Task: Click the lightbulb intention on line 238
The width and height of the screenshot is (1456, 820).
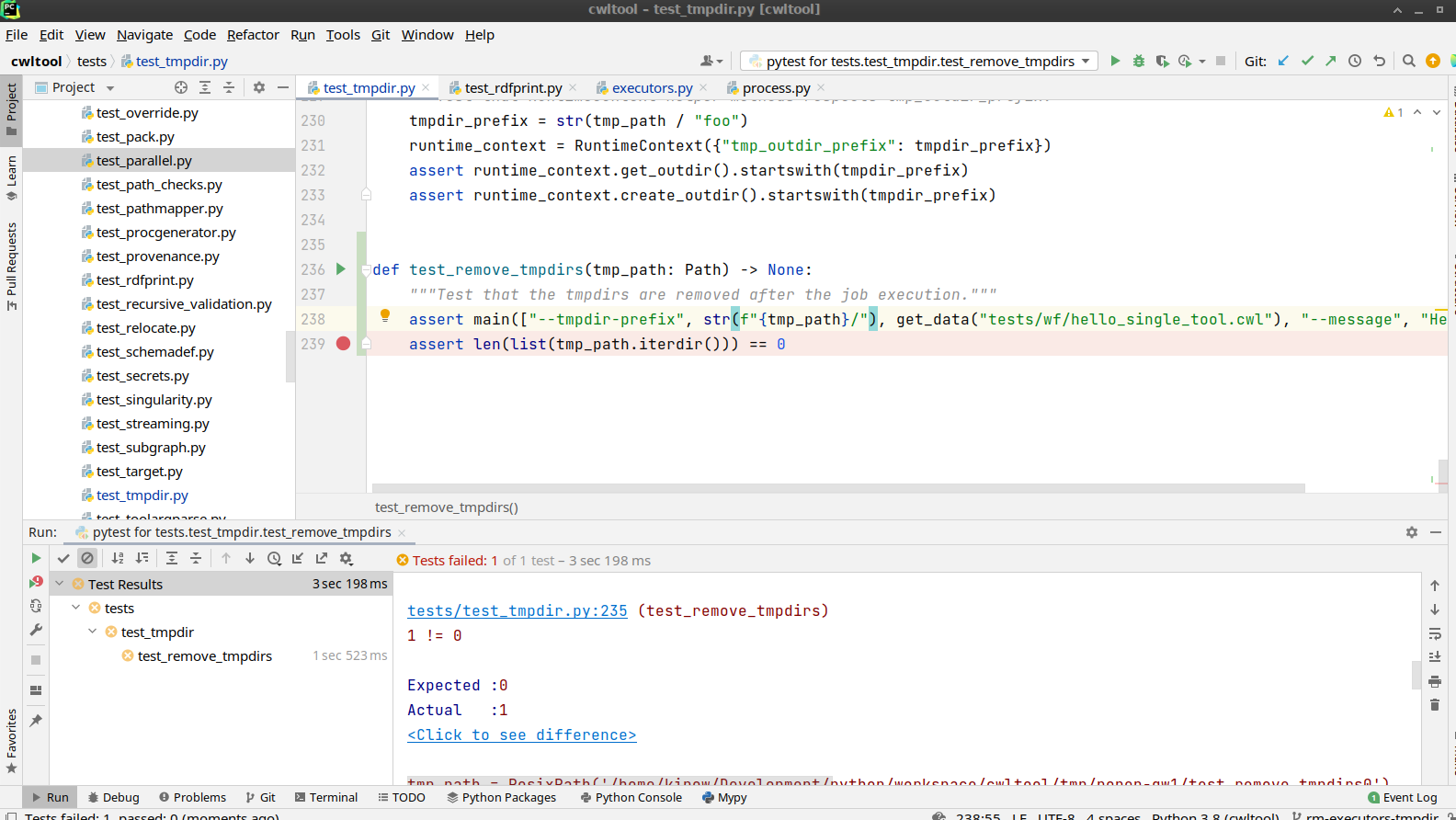Action: (x=385, y=315)
